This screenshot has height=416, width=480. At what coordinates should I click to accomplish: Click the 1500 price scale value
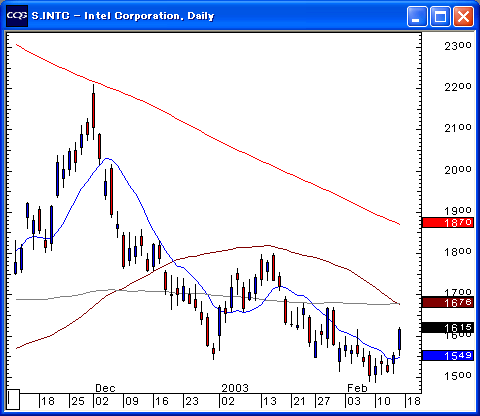pyautogui.click(x=458, y=376)
